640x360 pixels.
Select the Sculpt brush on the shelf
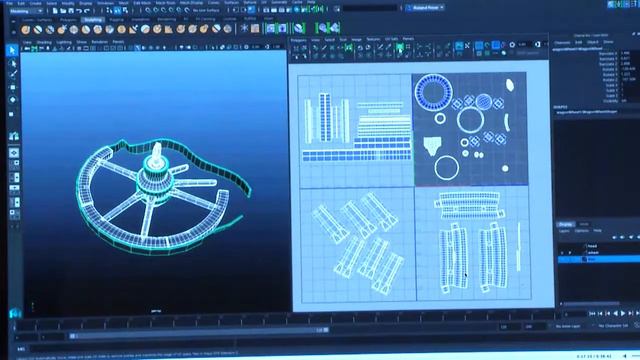click(26, 29)
